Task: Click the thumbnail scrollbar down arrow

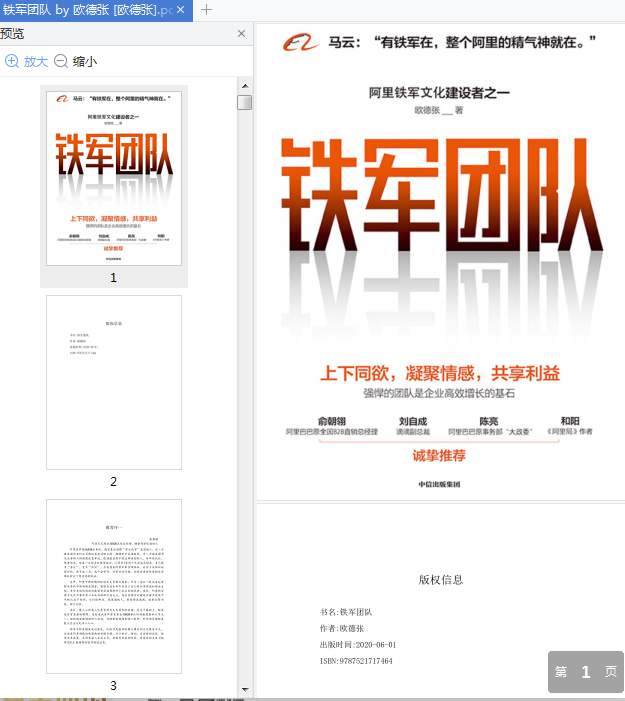Action: 245,690
